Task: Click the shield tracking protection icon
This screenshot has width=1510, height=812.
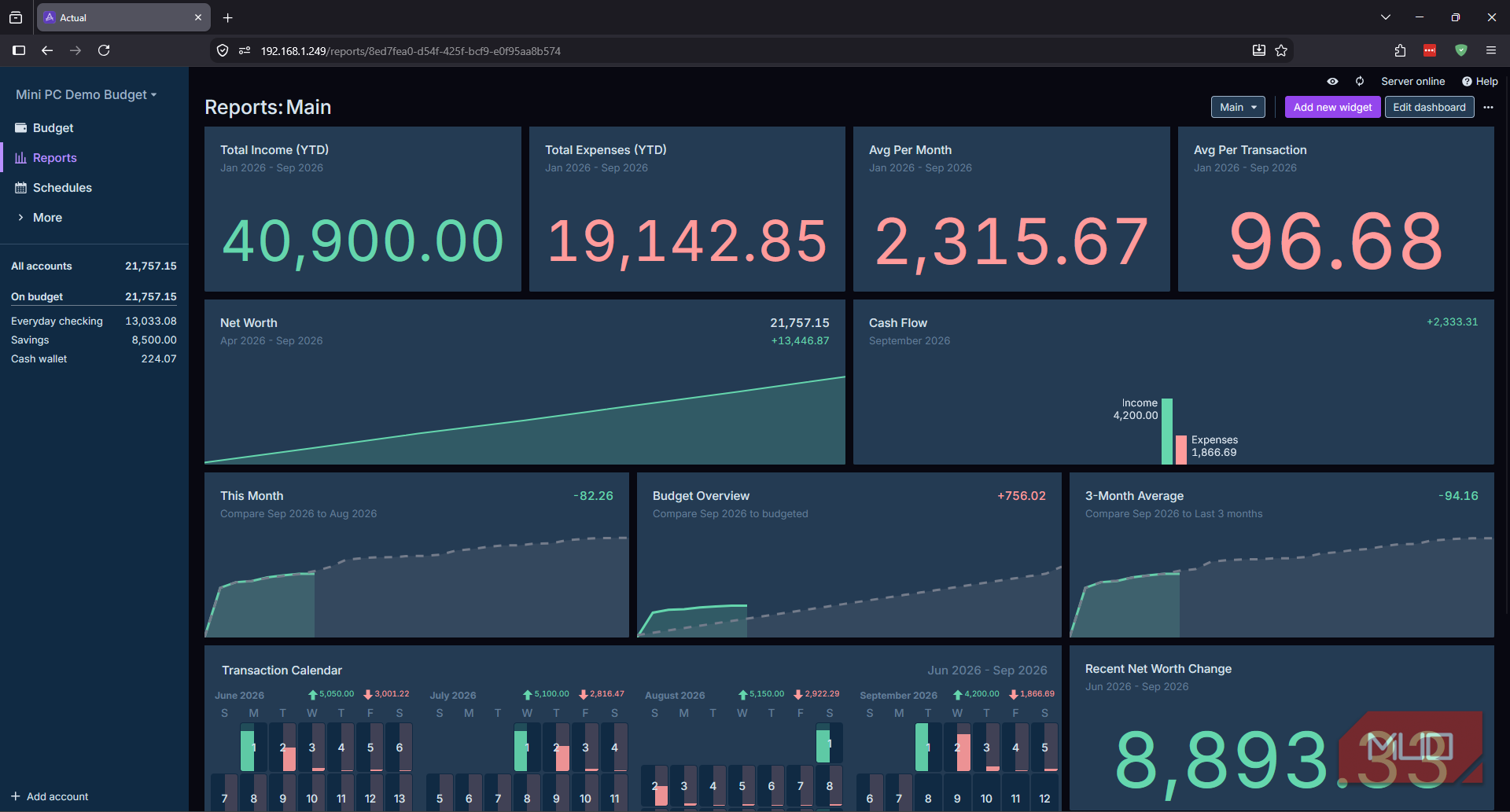Action: tap(223, 50)
